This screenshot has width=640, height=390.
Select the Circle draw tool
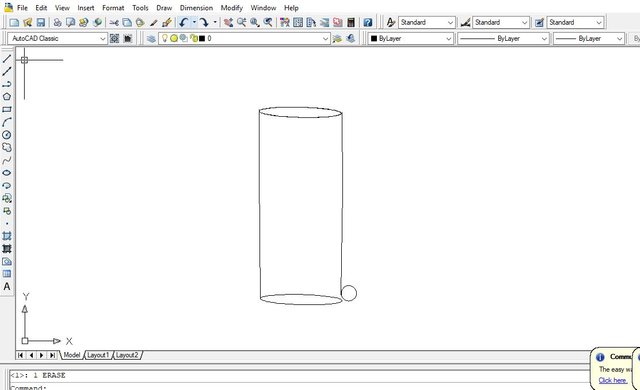(x=7, y=135)
